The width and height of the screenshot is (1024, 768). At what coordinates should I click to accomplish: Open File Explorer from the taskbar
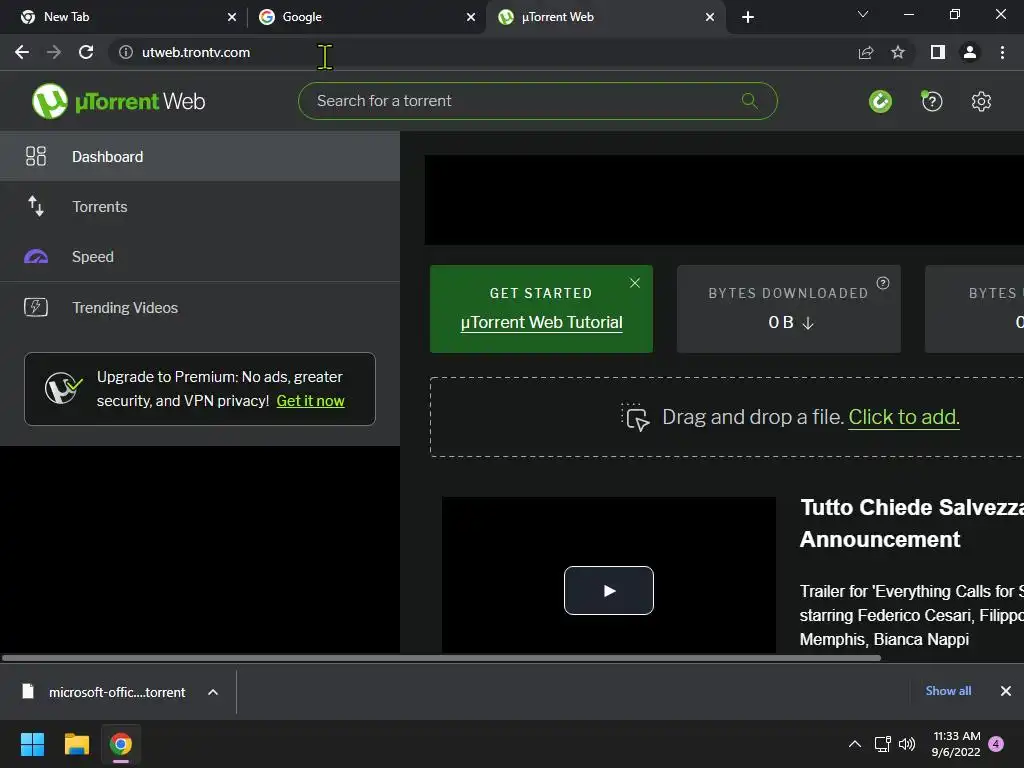(76, 744)
